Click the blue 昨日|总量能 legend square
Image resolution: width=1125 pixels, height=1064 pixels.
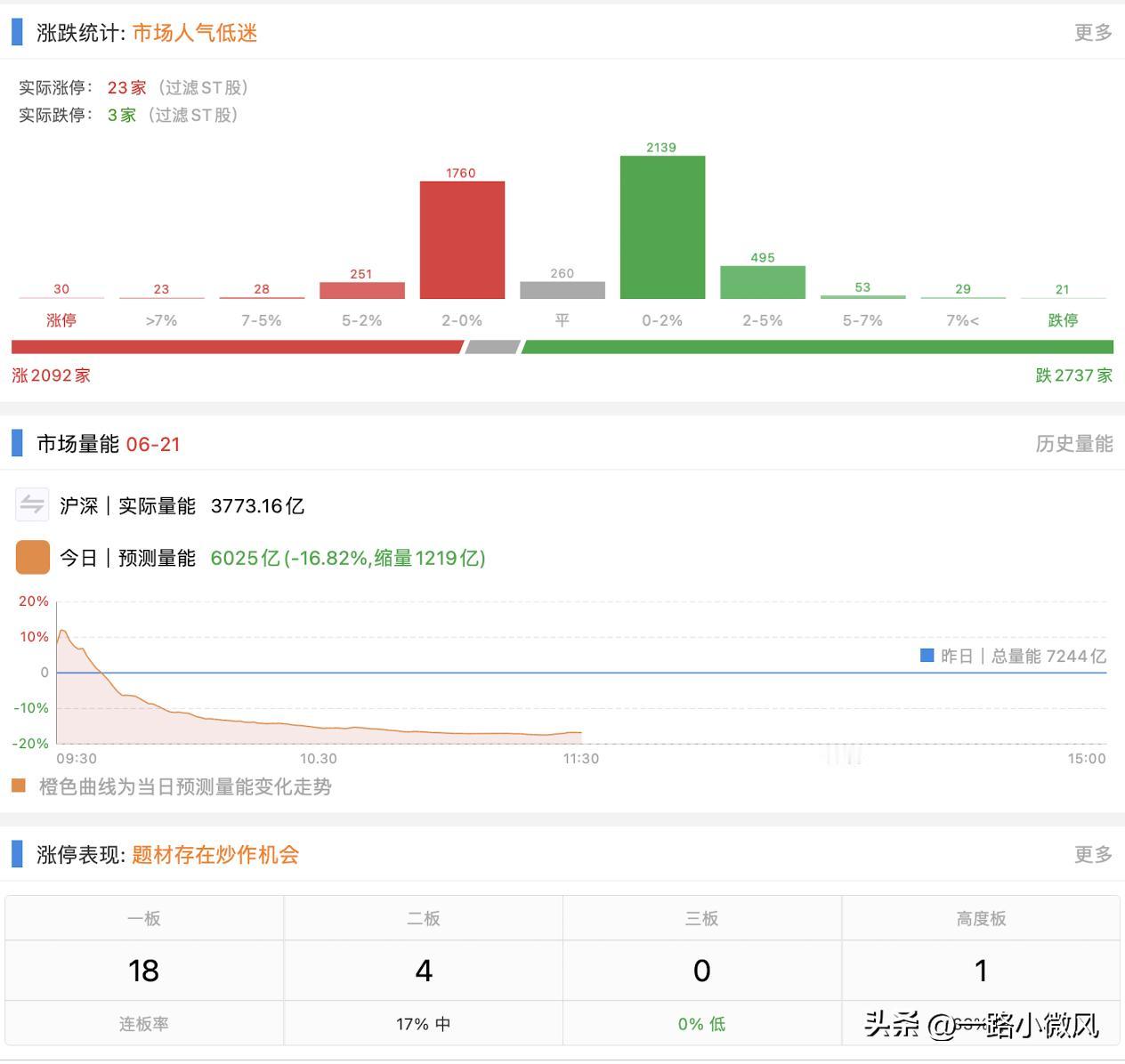pos(926,656)
